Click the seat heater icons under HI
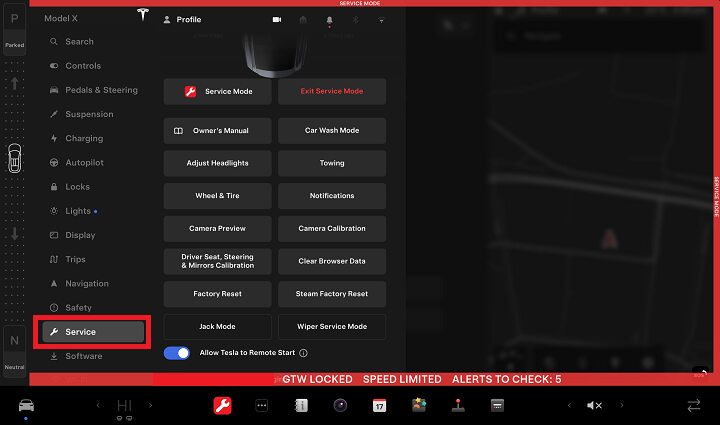This screenshot has width=720, height=425. coord(124,418)
